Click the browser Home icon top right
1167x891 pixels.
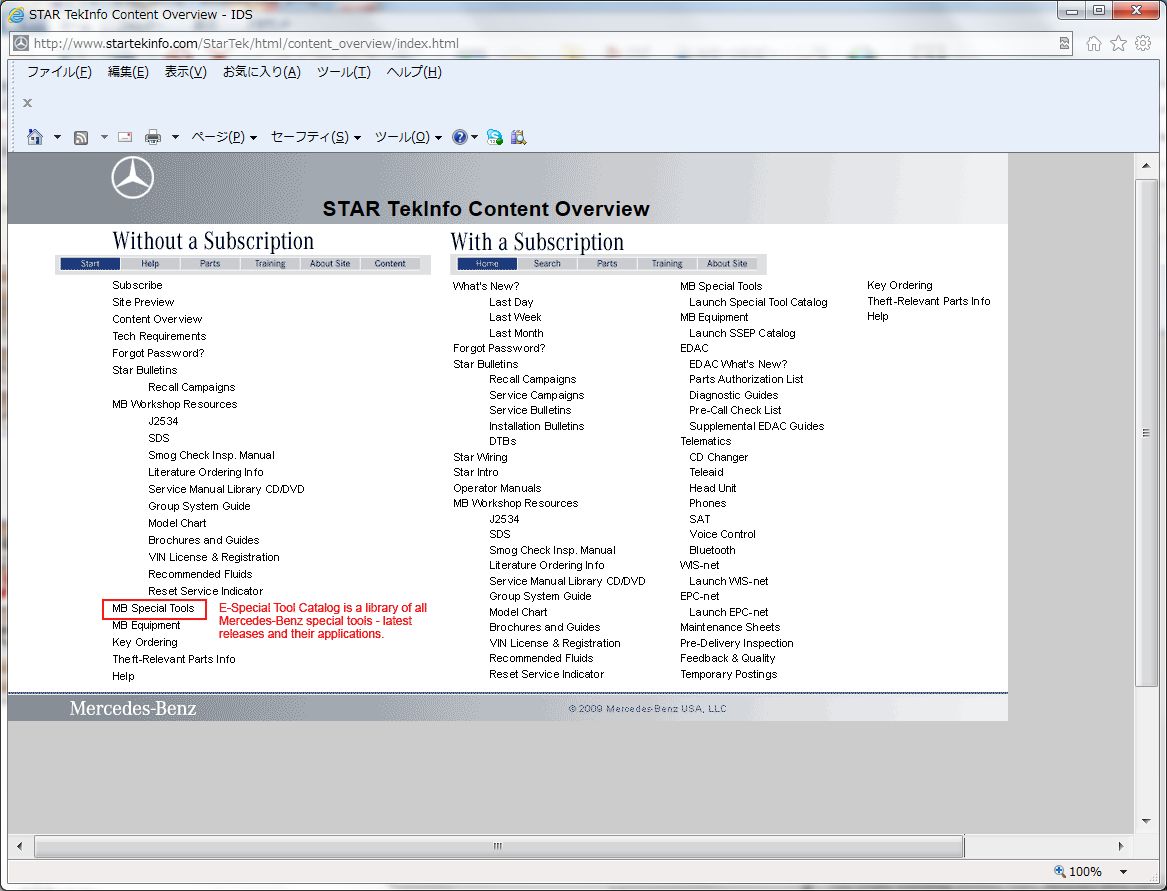tap(1093, 43)
